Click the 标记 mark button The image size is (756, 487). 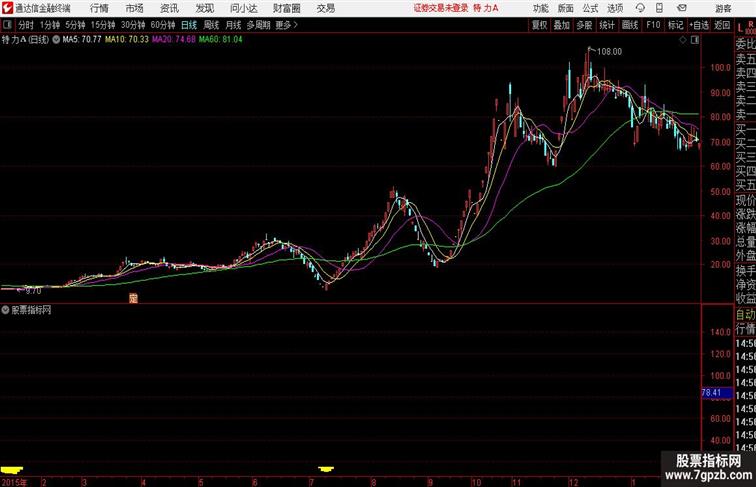click(675, 25)
